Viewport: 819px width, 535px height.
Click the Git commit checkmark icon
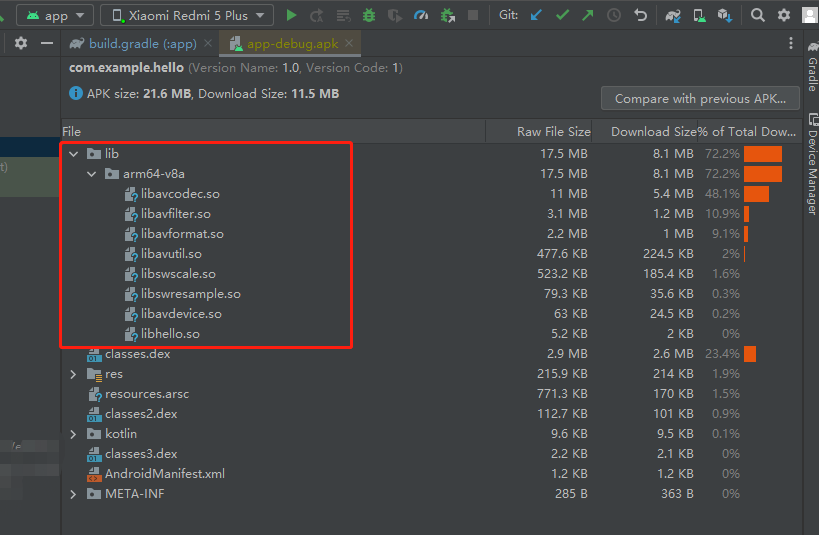(x=562, y=15)
